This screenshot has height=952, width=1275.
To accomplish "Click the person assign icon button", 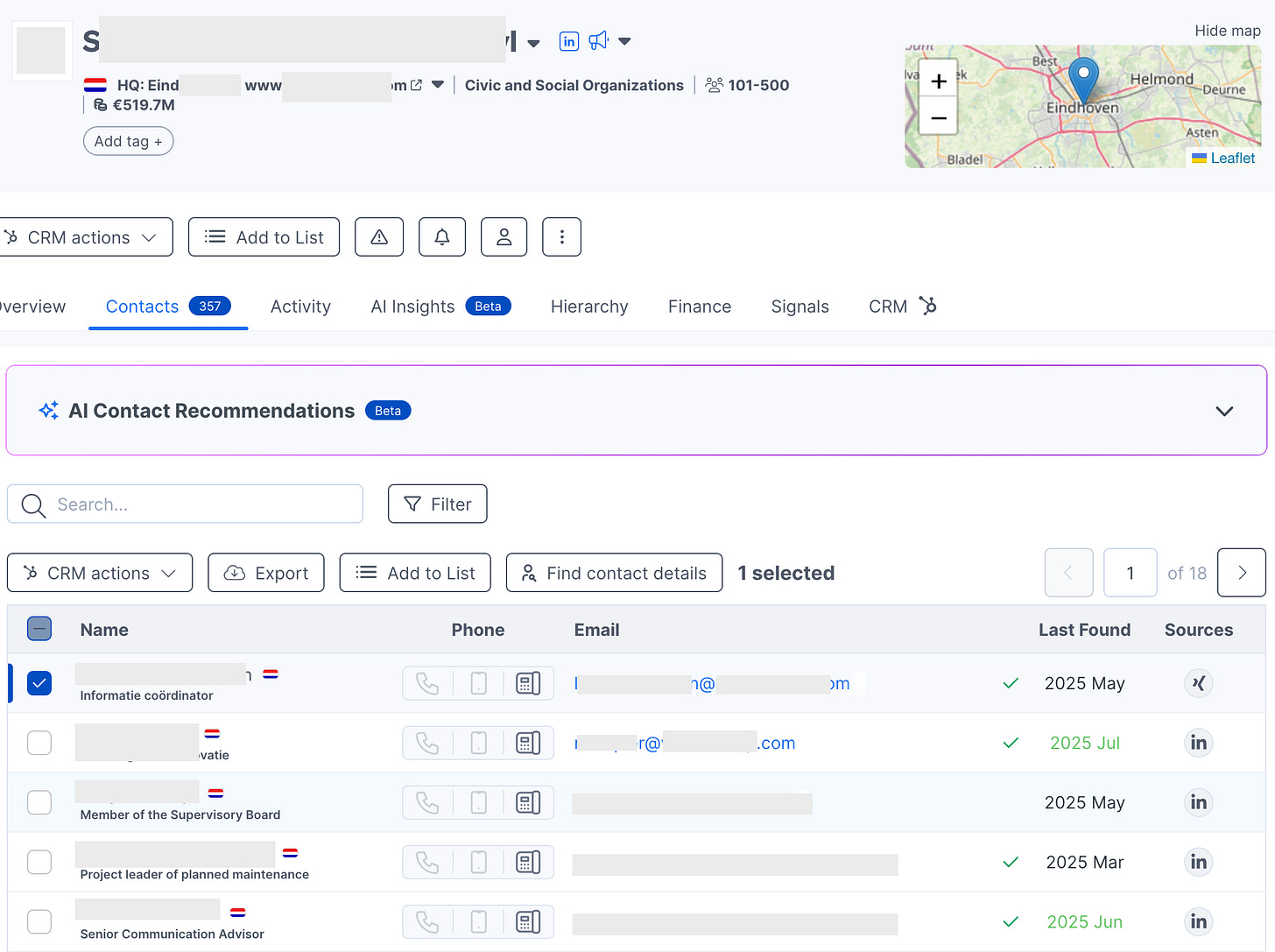I will 504,237.
